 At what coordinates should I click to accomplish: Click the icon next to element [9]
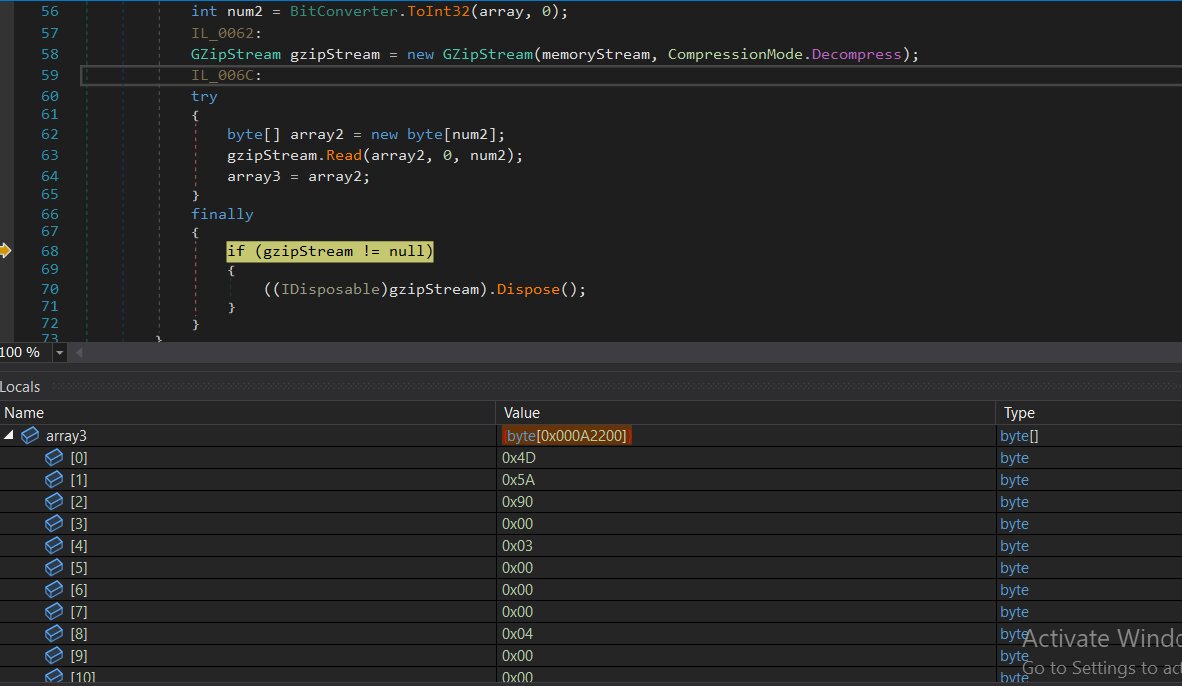54,656
